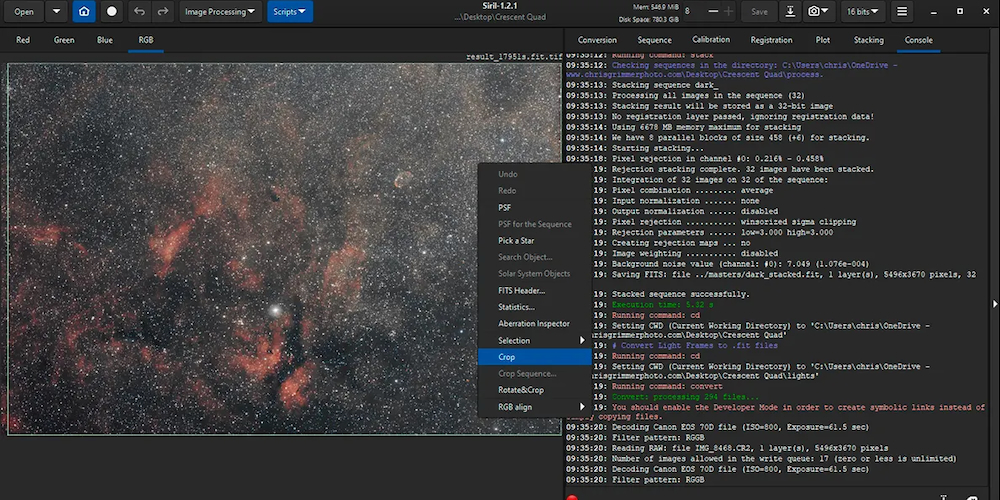Screen dimensions: 1000x500
Task: Click the home working directory icon
Action: click(84, 12)
